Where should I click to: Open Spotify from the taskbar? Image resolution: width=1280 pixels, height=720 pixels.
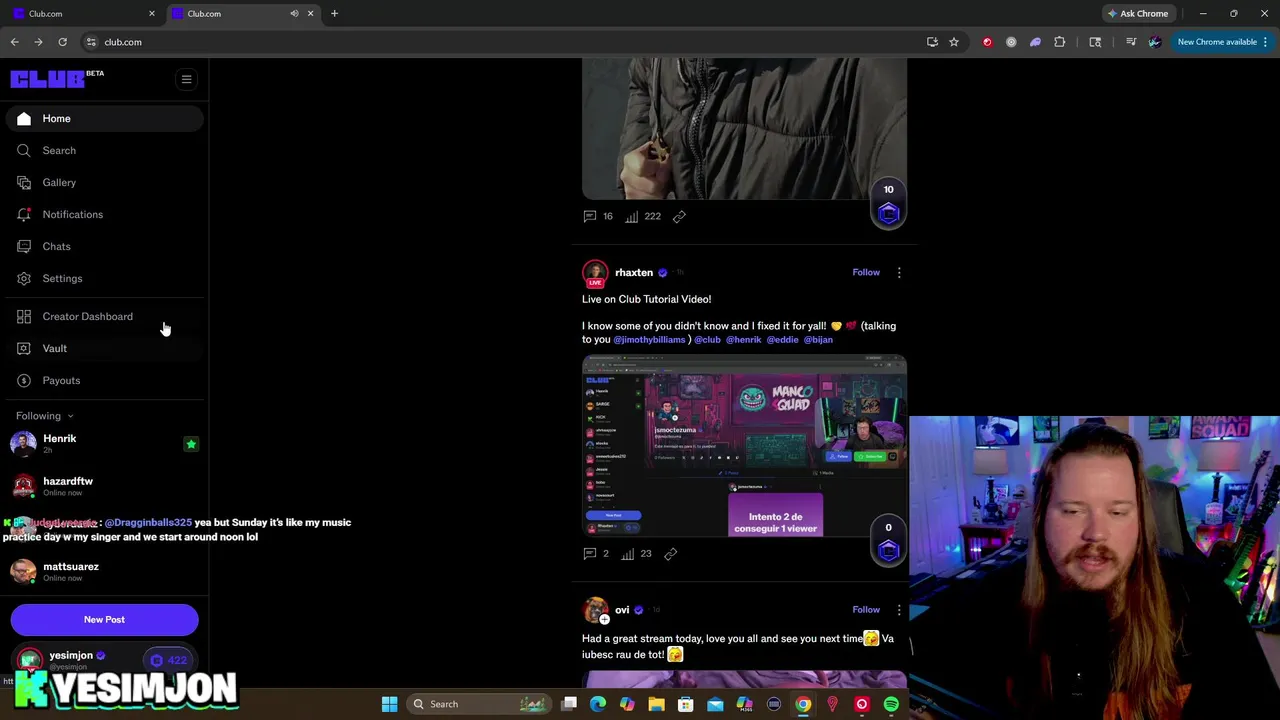(891, 704)
